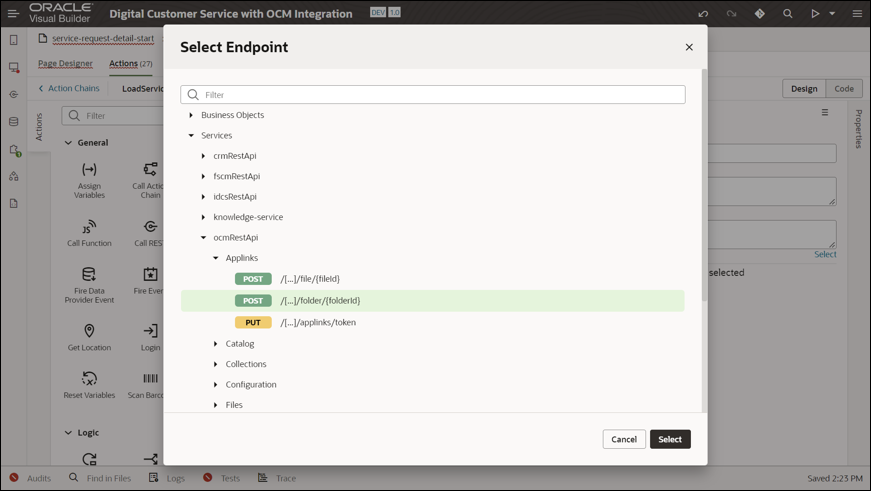Click the Audits status bar item
The image size is (871, 491).
[x=31, y=478]
